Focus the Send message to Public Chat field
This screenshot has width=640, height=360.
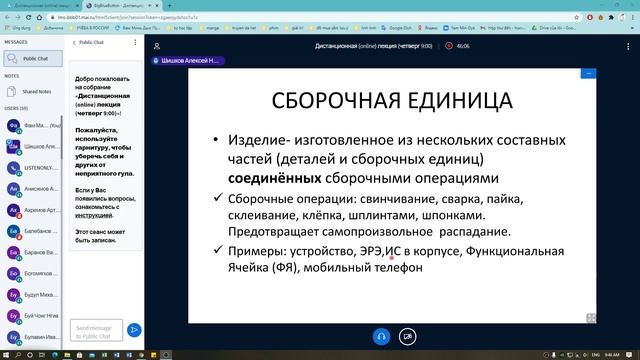click(x=96, y=330)
